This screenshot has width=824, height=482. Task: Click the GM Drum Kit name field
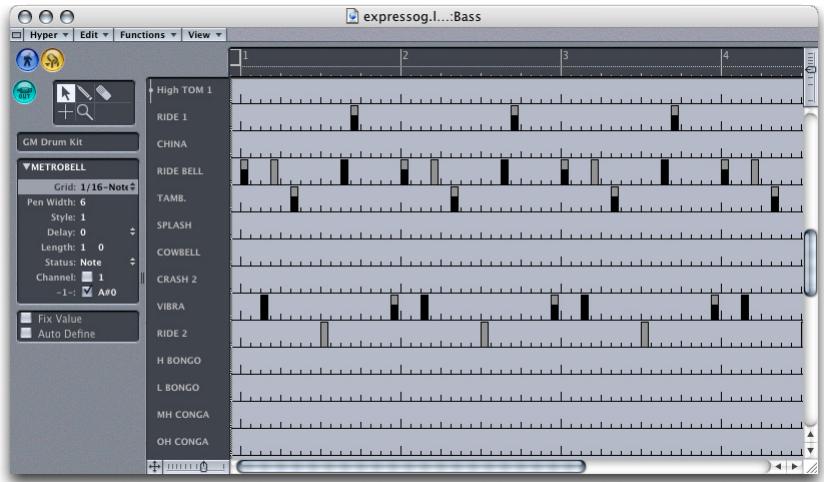coord(78,142)
